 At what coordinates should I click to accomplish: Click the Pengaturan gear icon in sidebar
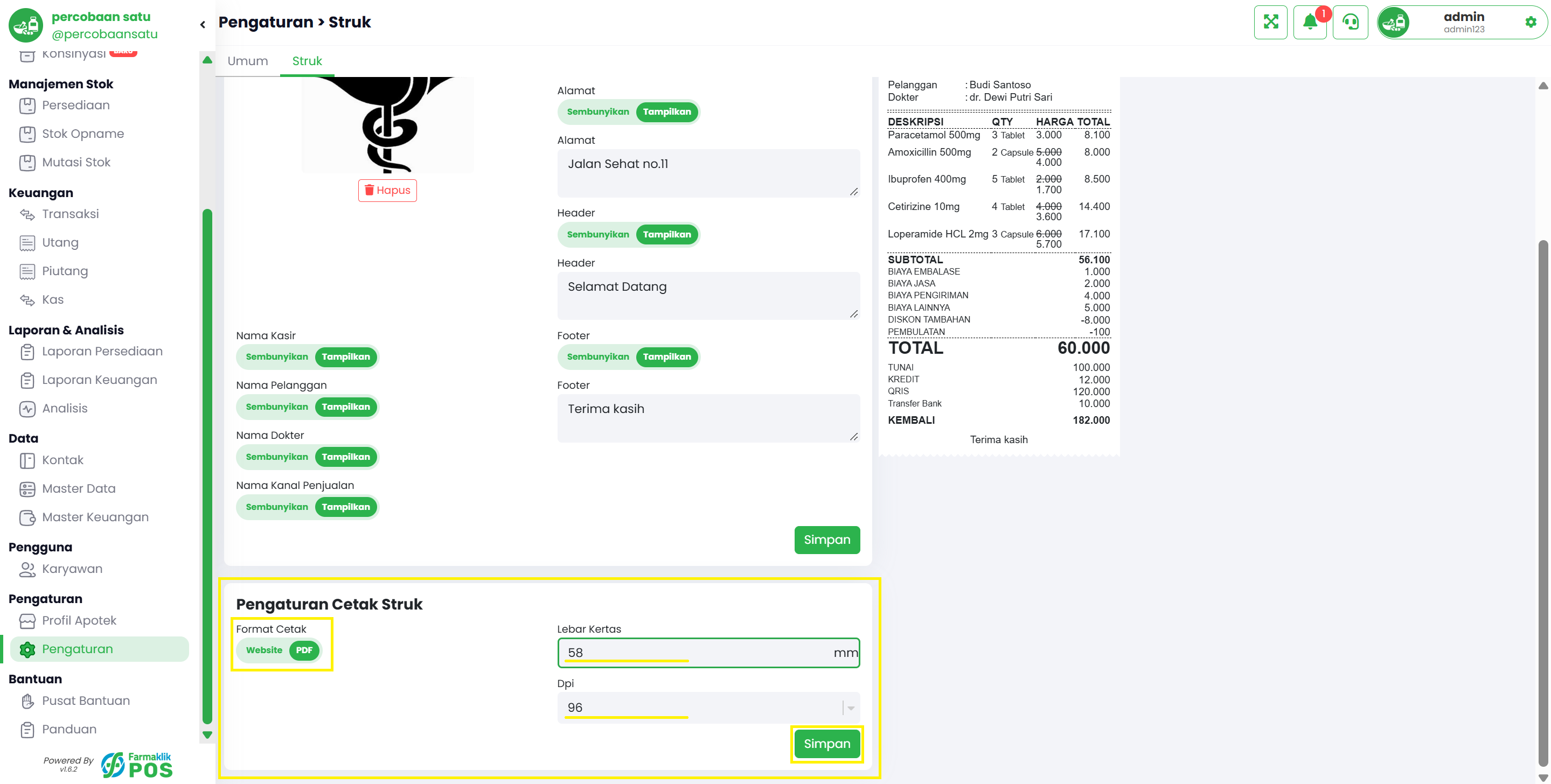tap(27, 649)
